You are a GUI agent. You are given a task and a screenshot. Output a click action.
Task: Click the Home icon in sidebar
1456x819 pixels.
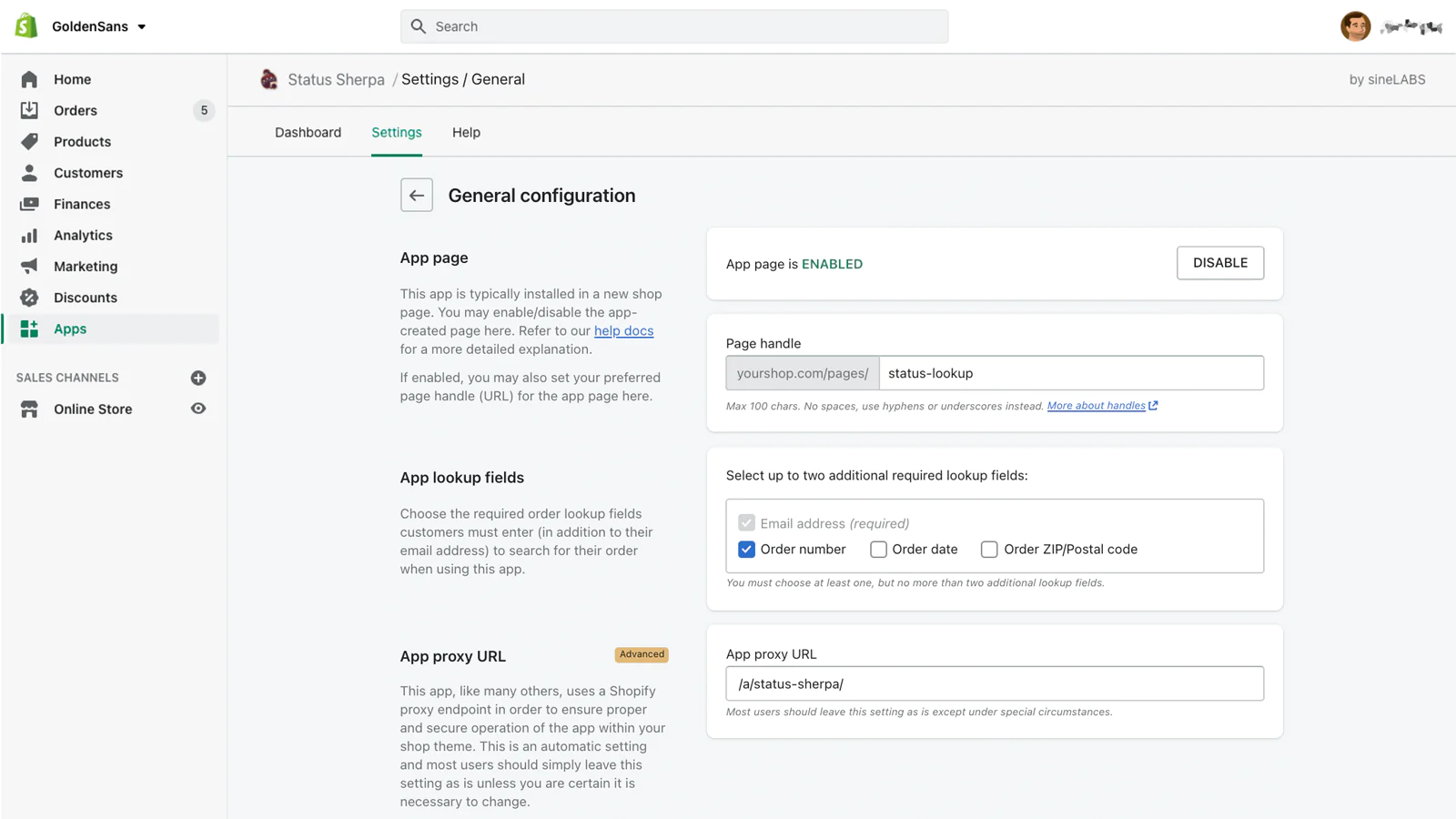pyautogui.click(x=29, y=79)
